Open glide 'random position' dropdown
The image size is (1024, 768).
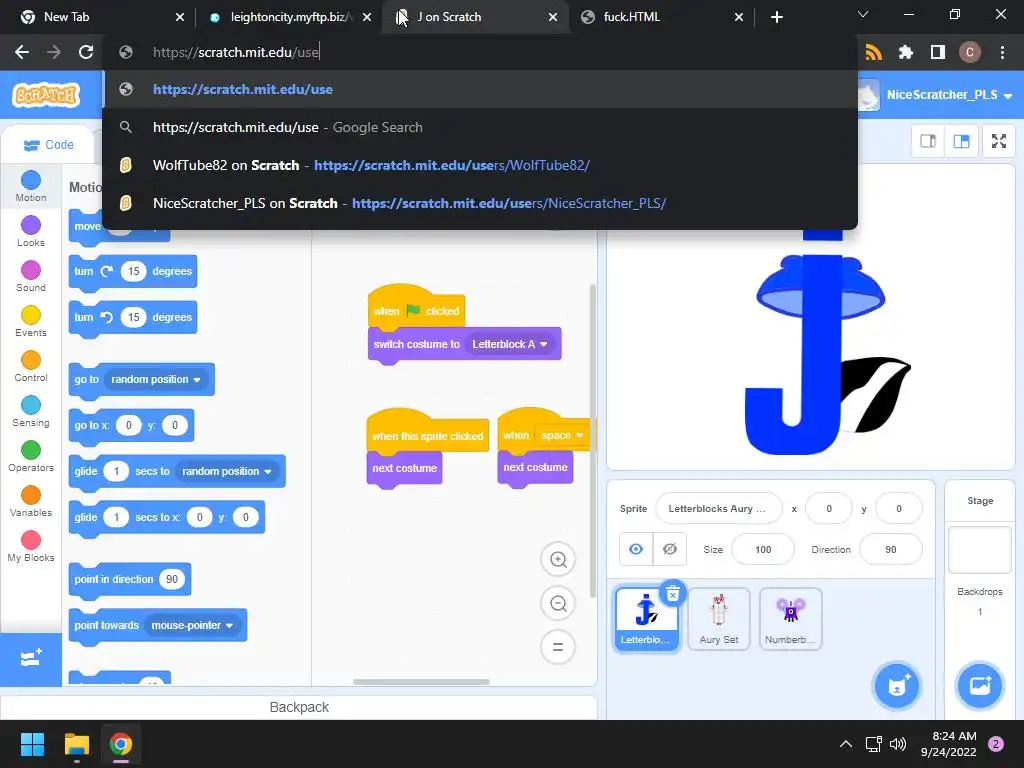click(227, 472)
